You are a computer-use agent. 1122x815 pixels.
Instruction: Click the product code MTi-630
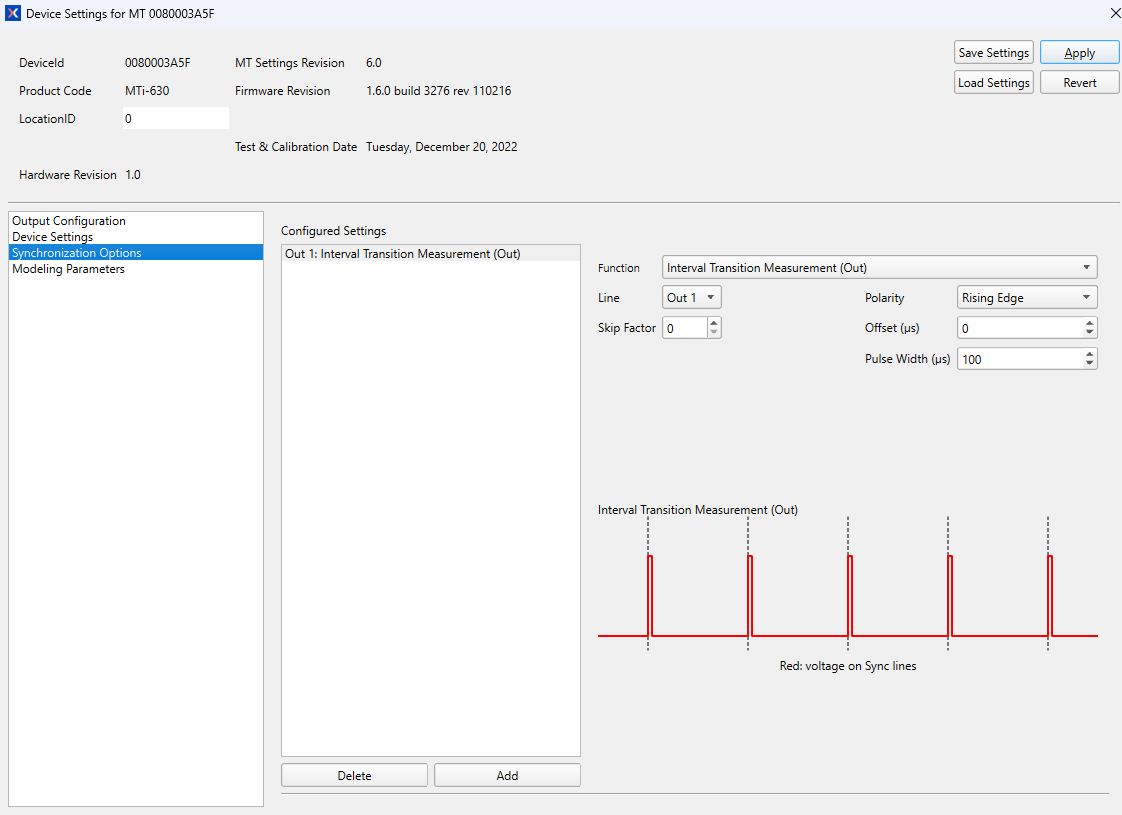tap(147, 91)
